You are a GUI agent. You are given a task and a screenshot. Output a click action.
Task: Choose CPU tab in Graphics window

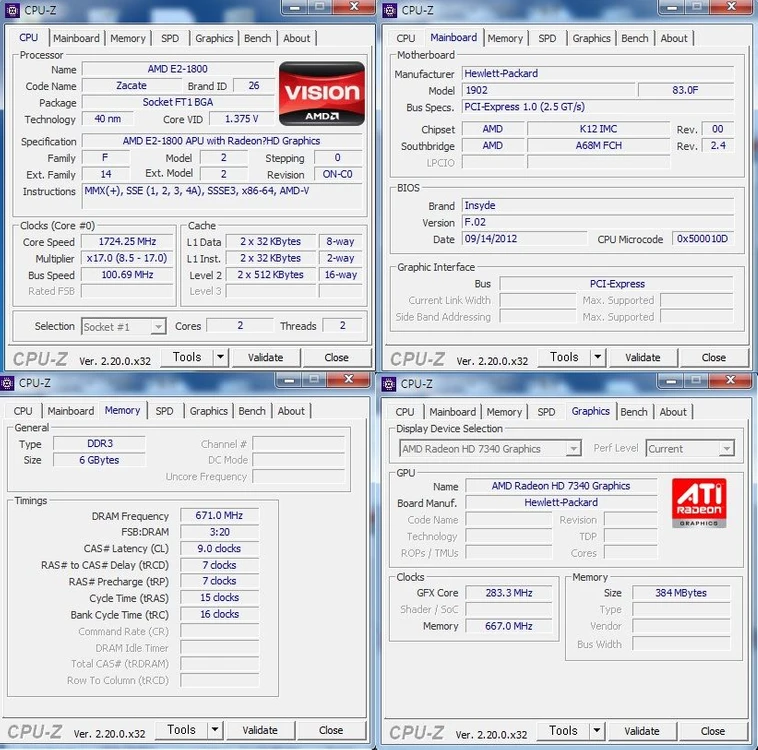point(405,412)
